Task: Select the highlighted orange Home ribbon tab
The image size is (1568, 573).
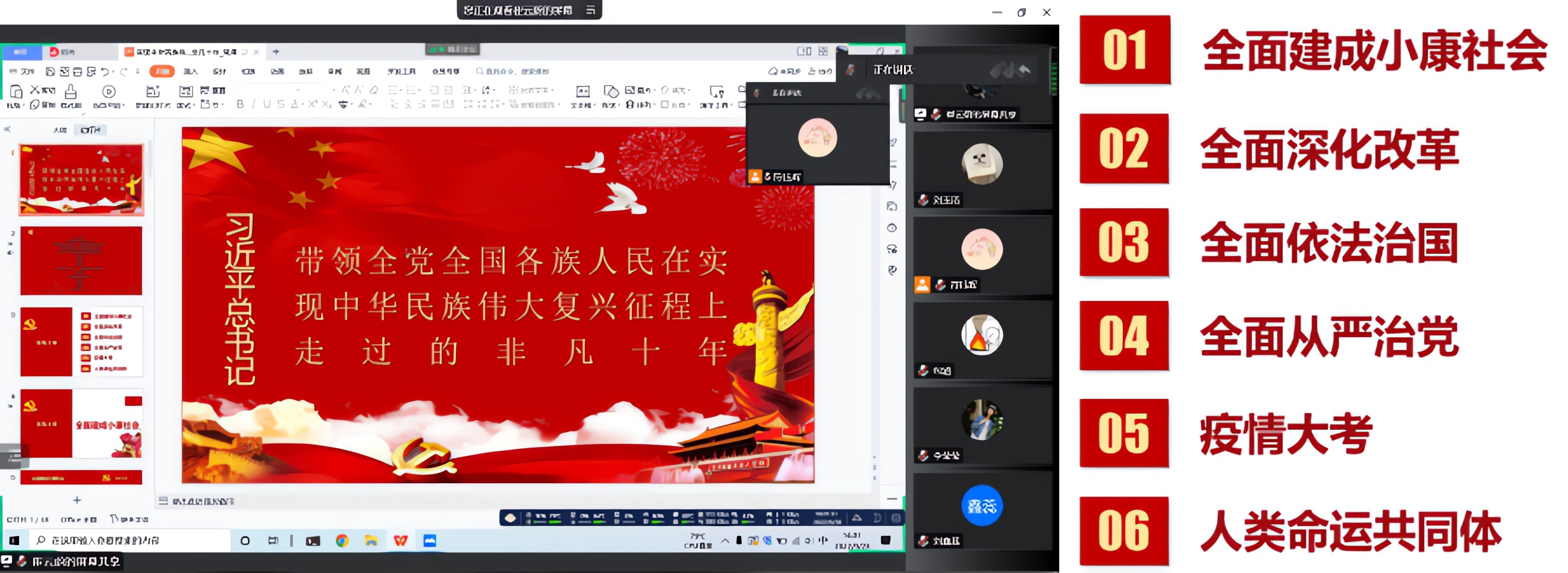Action: coord(162,72)
